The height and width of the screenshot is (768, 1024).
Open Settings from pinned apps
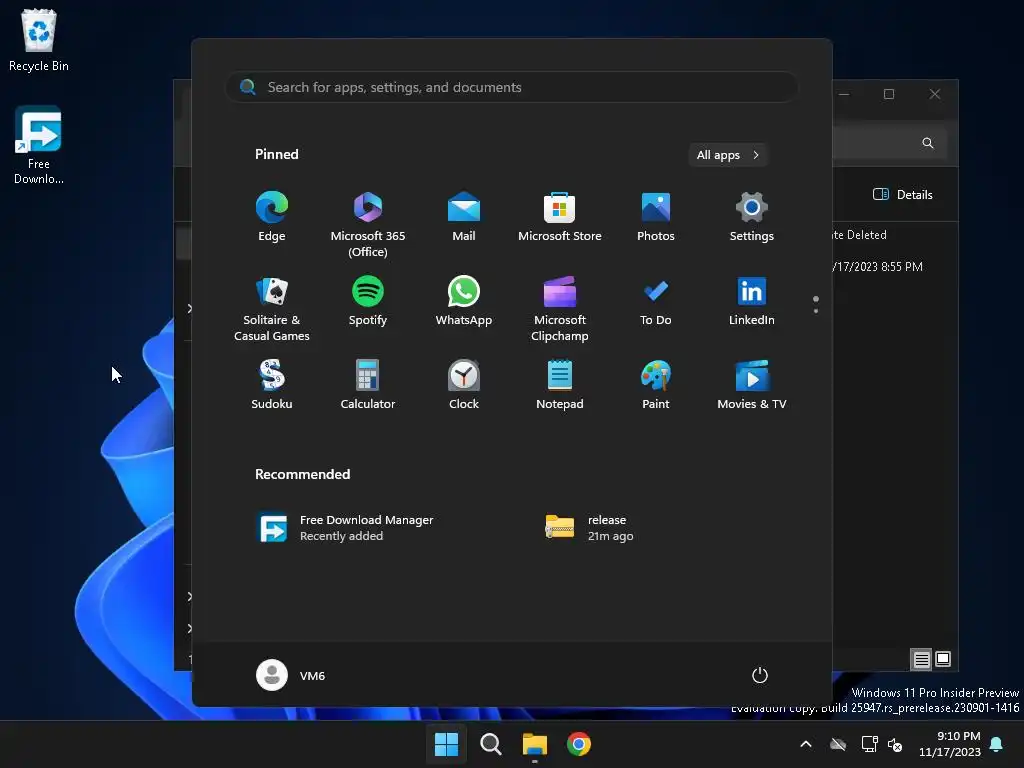752,217
